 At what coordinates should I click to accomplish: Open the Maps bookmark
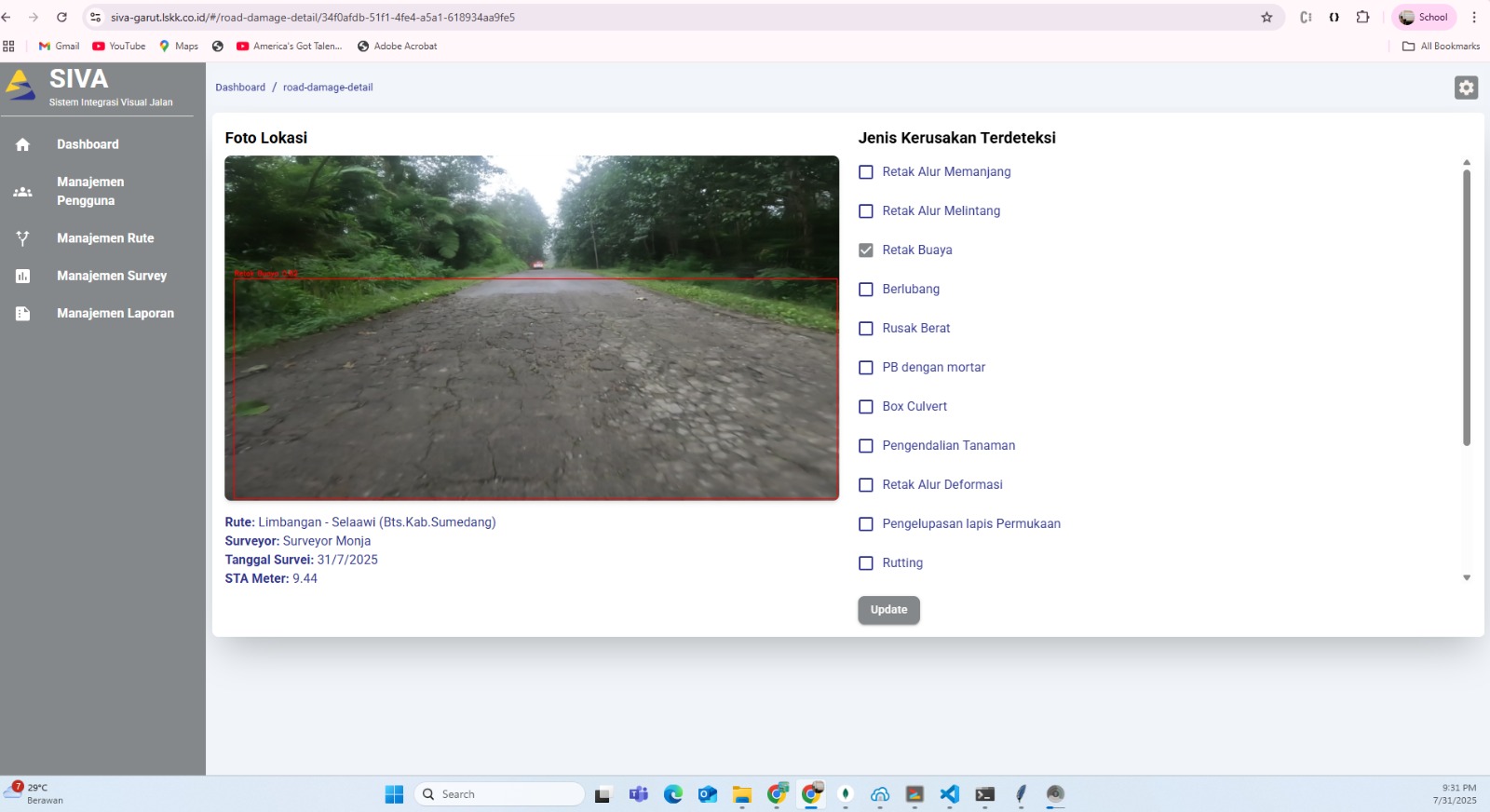179,46
